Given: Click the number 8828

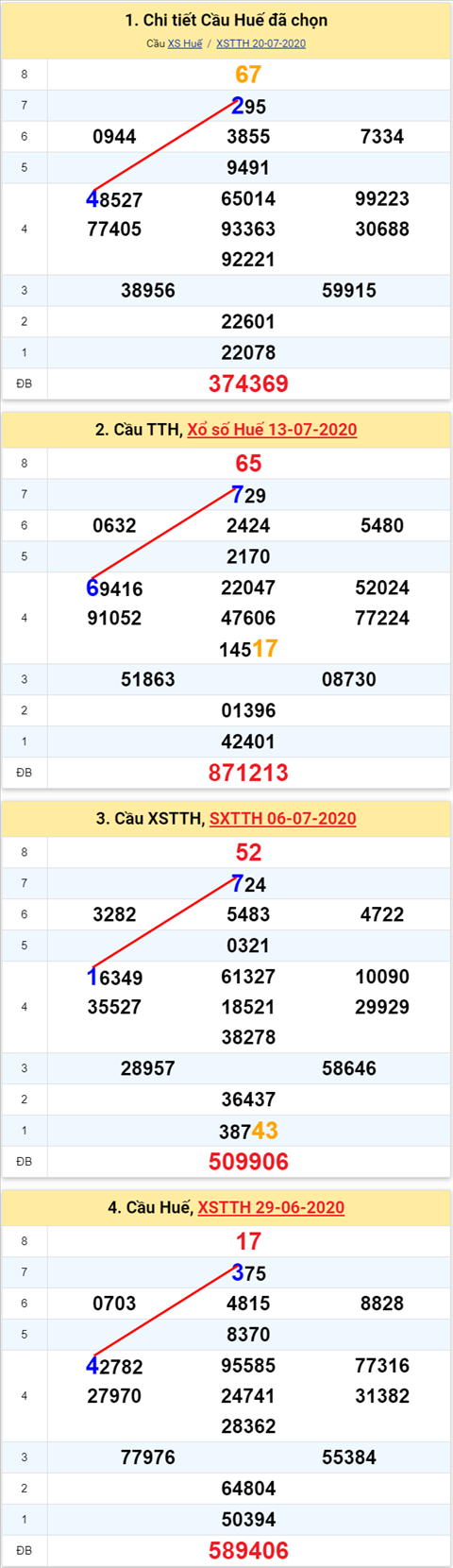Looking at the screenshot, I should pos(382,1304).
